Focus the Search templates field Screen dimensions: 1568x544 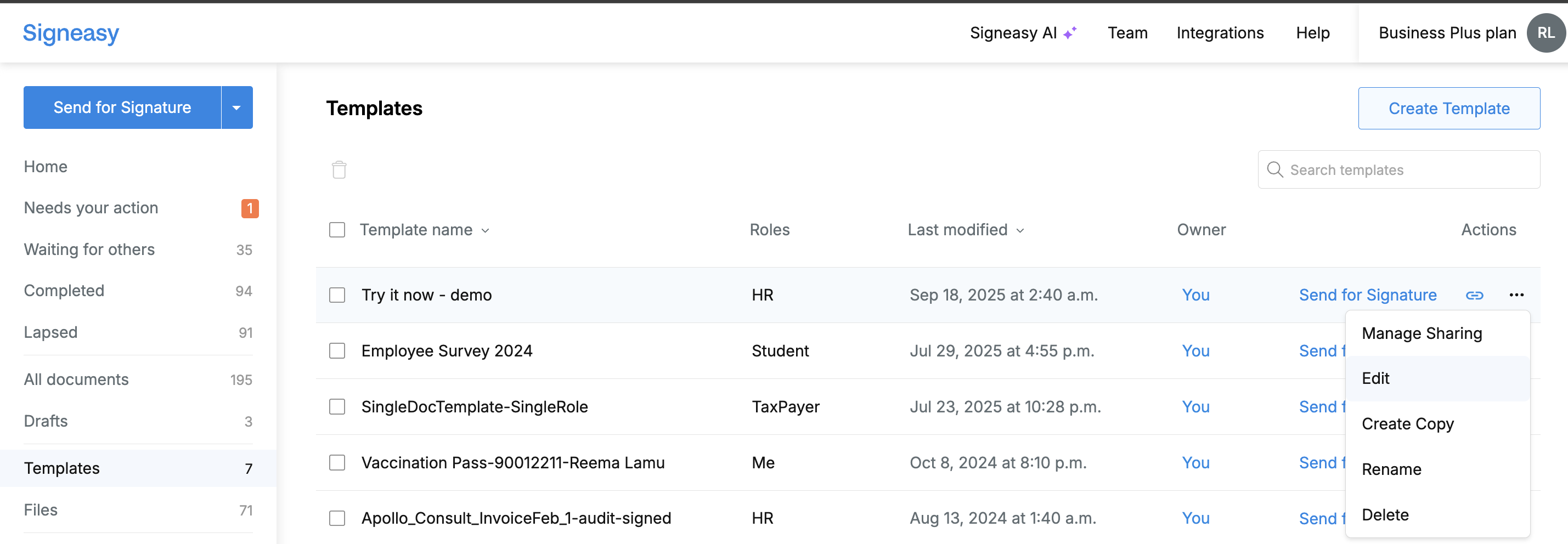coord(1398,170)
